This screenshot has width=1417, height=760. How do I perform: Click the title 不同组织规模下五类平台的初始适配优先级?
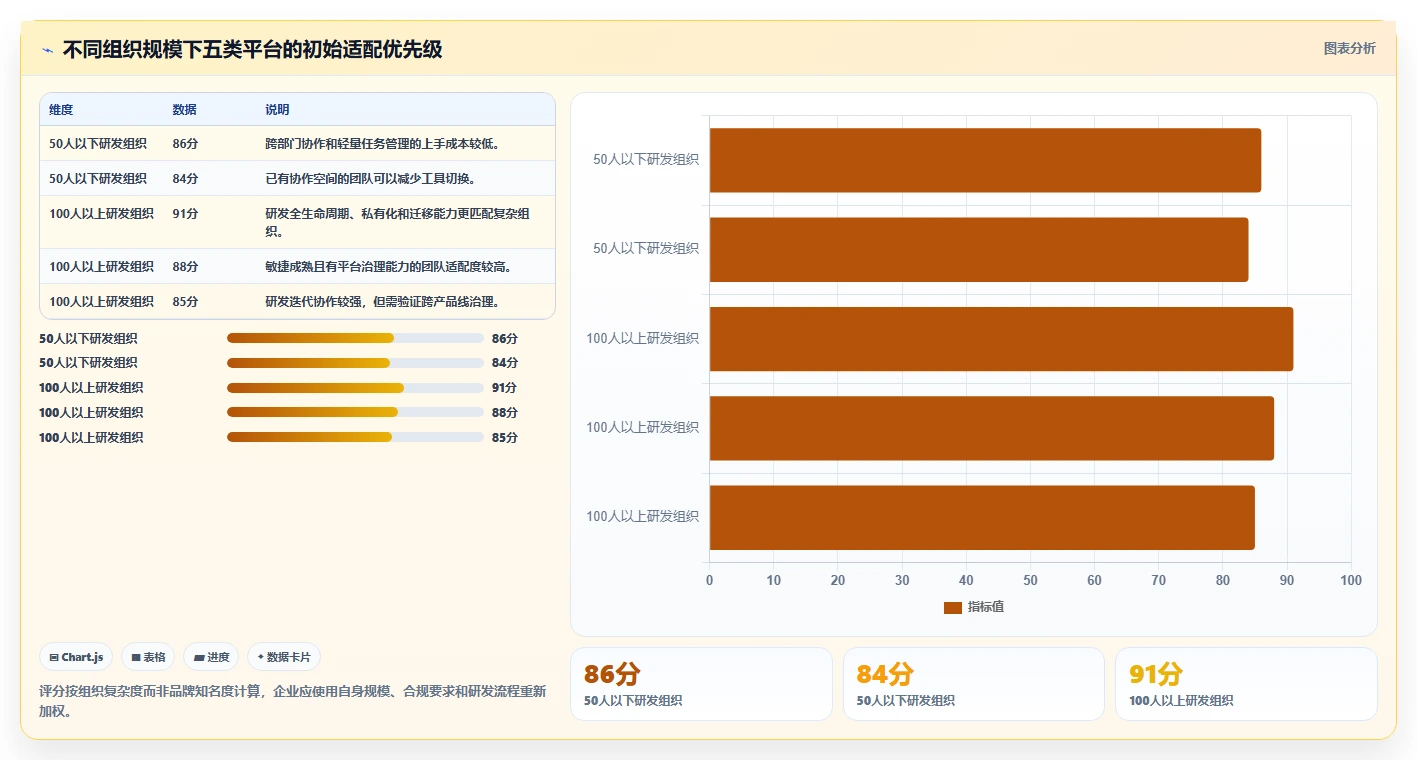[252, 49]
